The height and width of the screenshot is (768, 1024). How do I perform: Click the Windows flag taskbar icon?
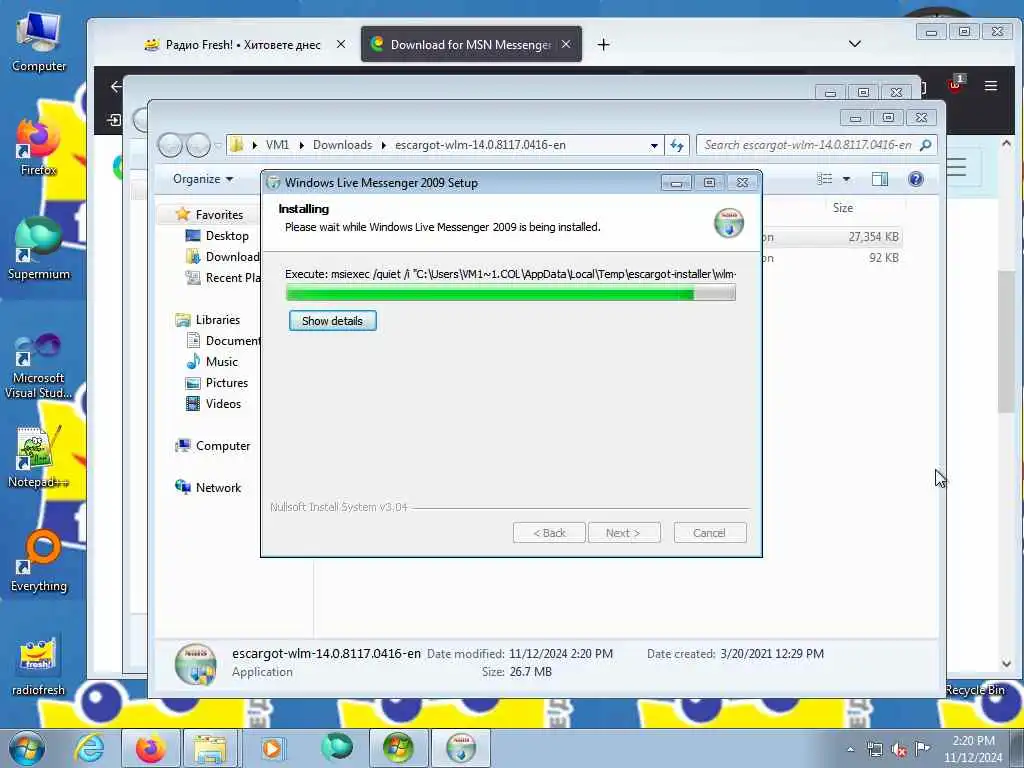[x=398, y=748]
